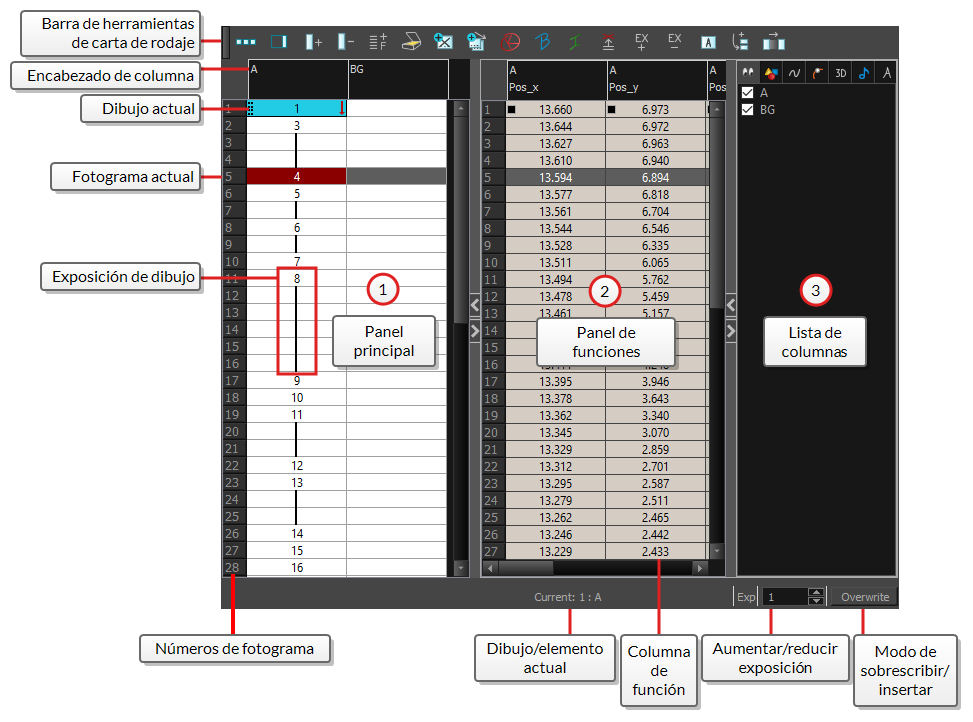The width and height of the screenshot is (973, 722).
Task: Select drawing 16 on frame 28
Action: coord(297,568)
